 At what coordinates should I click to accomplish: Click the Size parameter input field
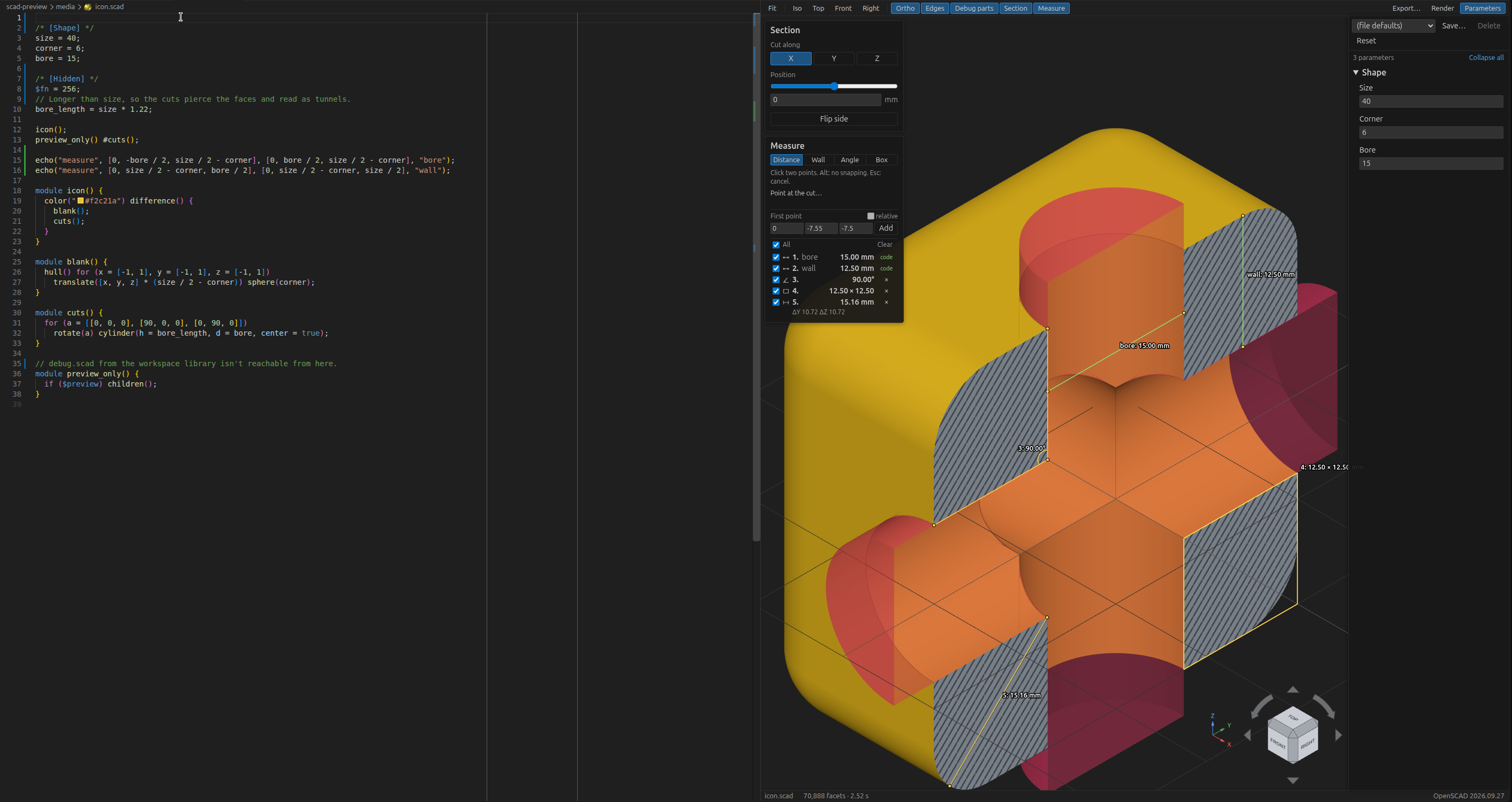[1431, 102]
